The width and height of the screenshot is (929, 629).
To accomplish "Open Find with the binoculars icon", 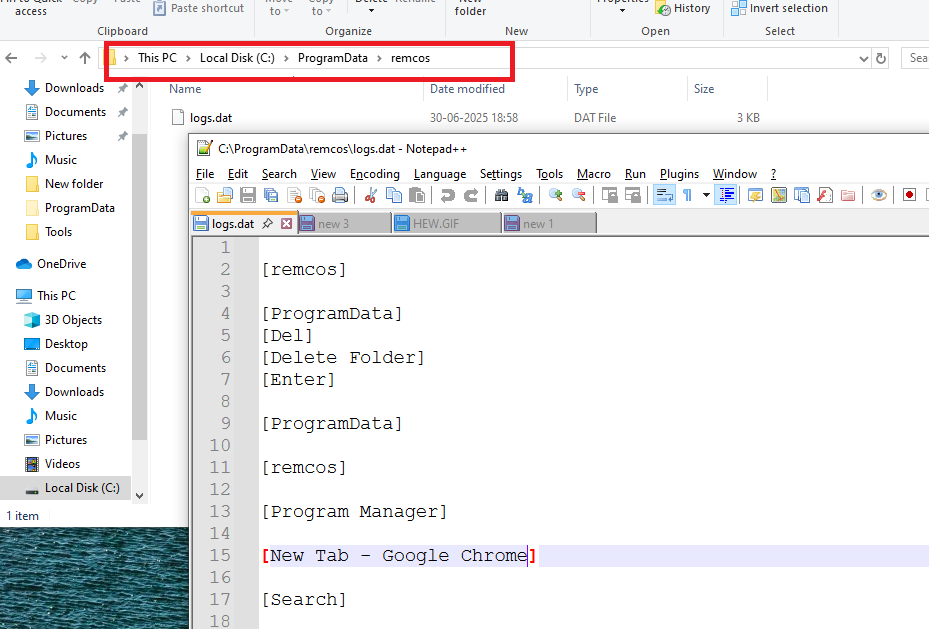I will point(501,195).
